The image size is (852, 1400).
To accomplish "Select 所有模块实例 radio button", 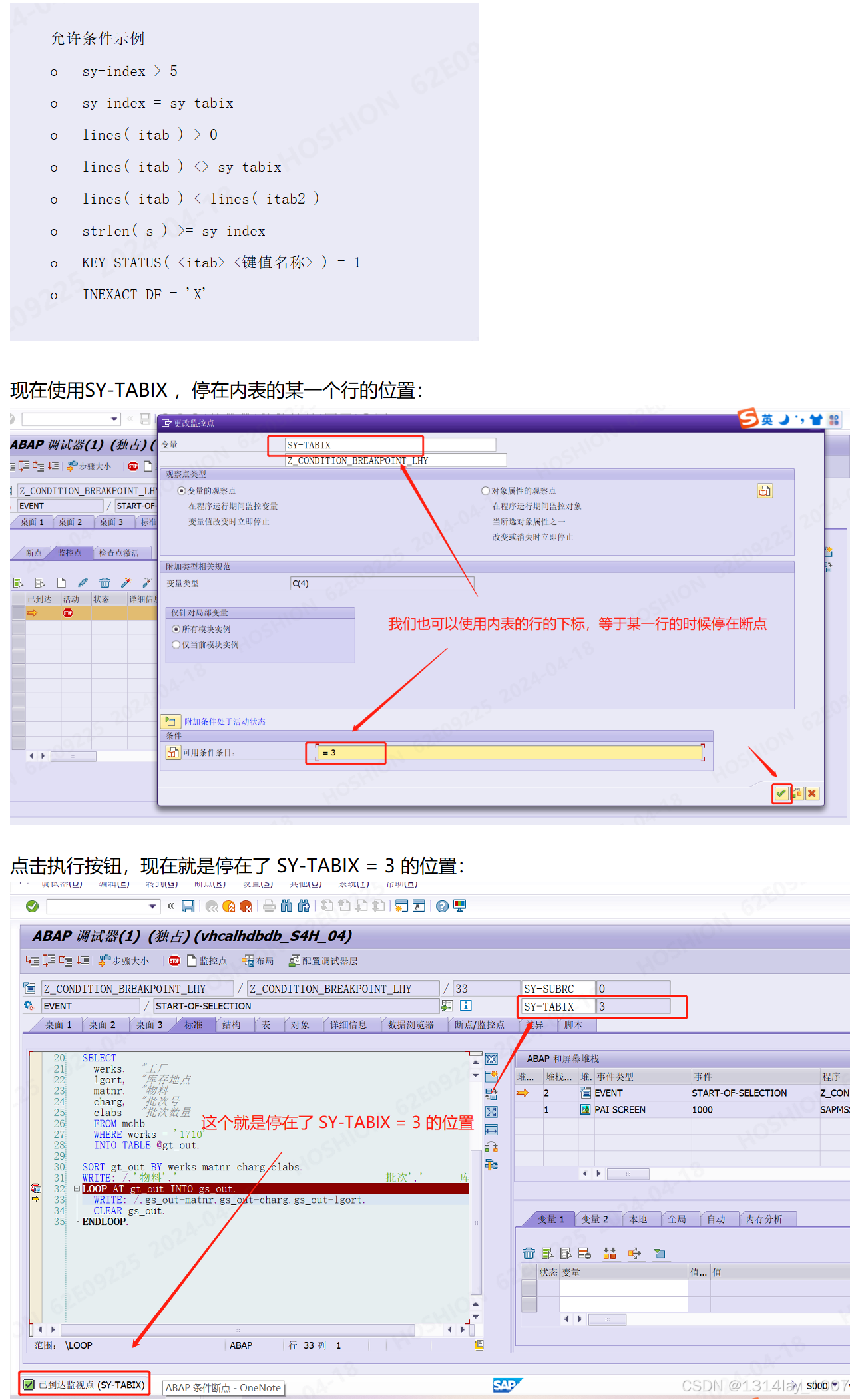I will [x=176, y=629].
